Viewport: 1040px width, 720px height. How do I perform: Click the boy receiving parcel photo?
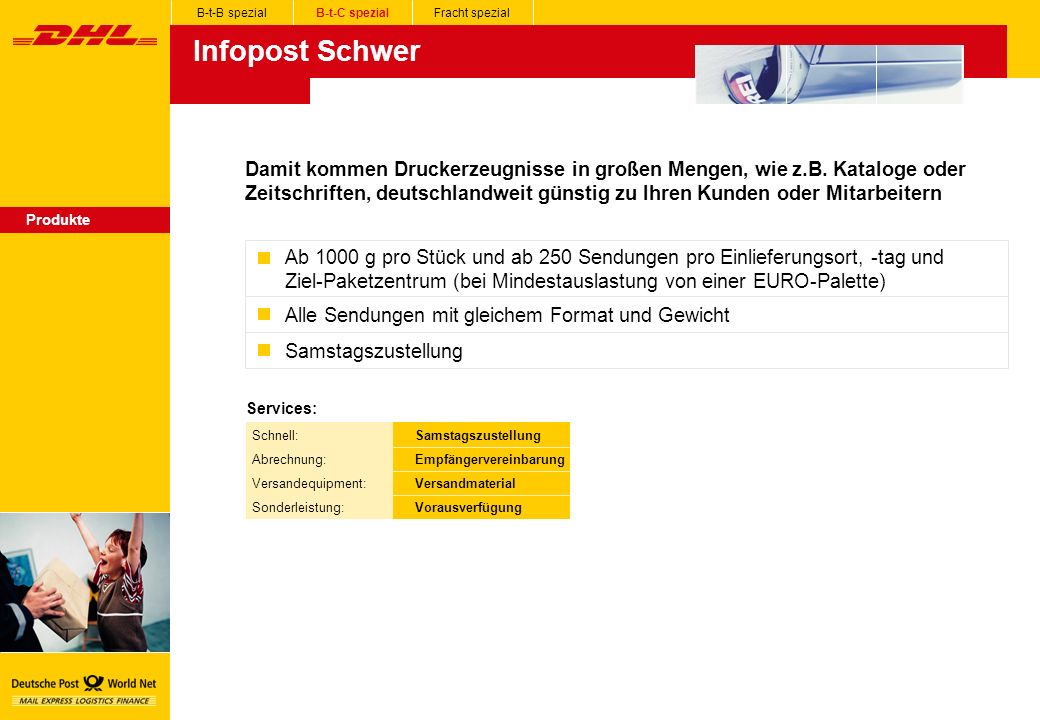[85, 582]
